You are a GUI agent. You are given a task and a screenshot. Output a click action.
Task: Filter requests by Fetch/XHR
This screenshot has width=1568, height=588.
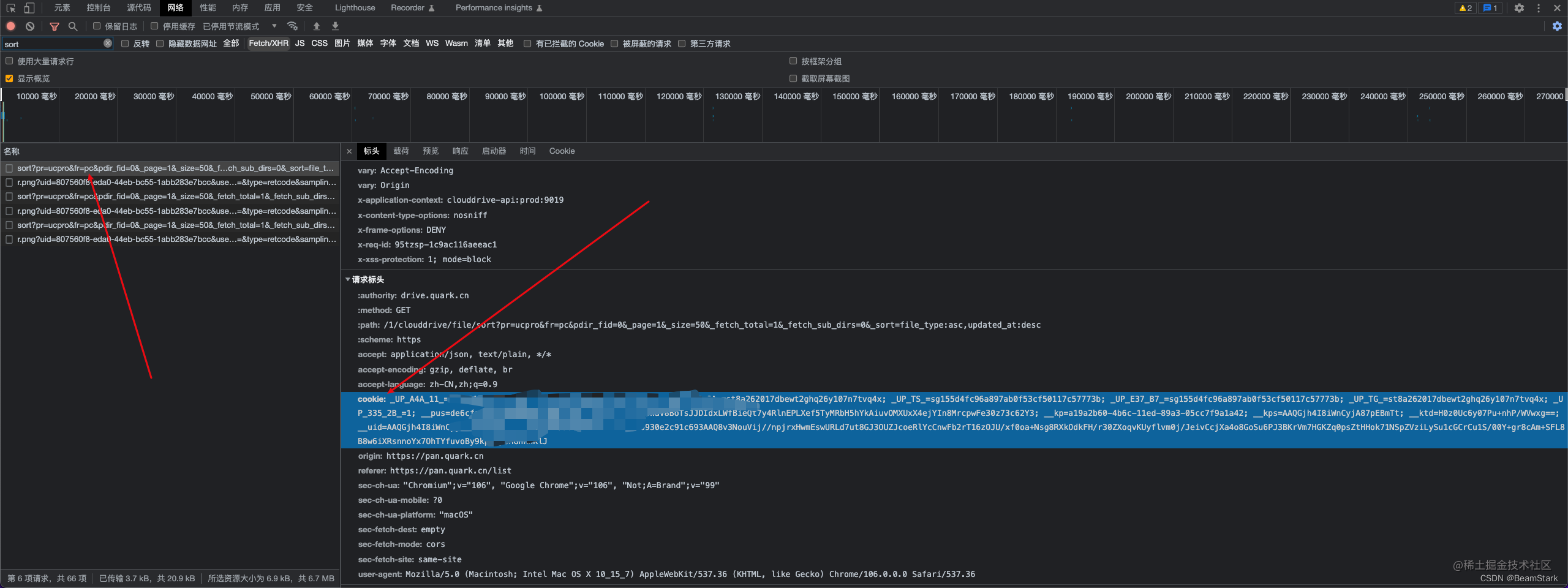[x=268, y=43]
